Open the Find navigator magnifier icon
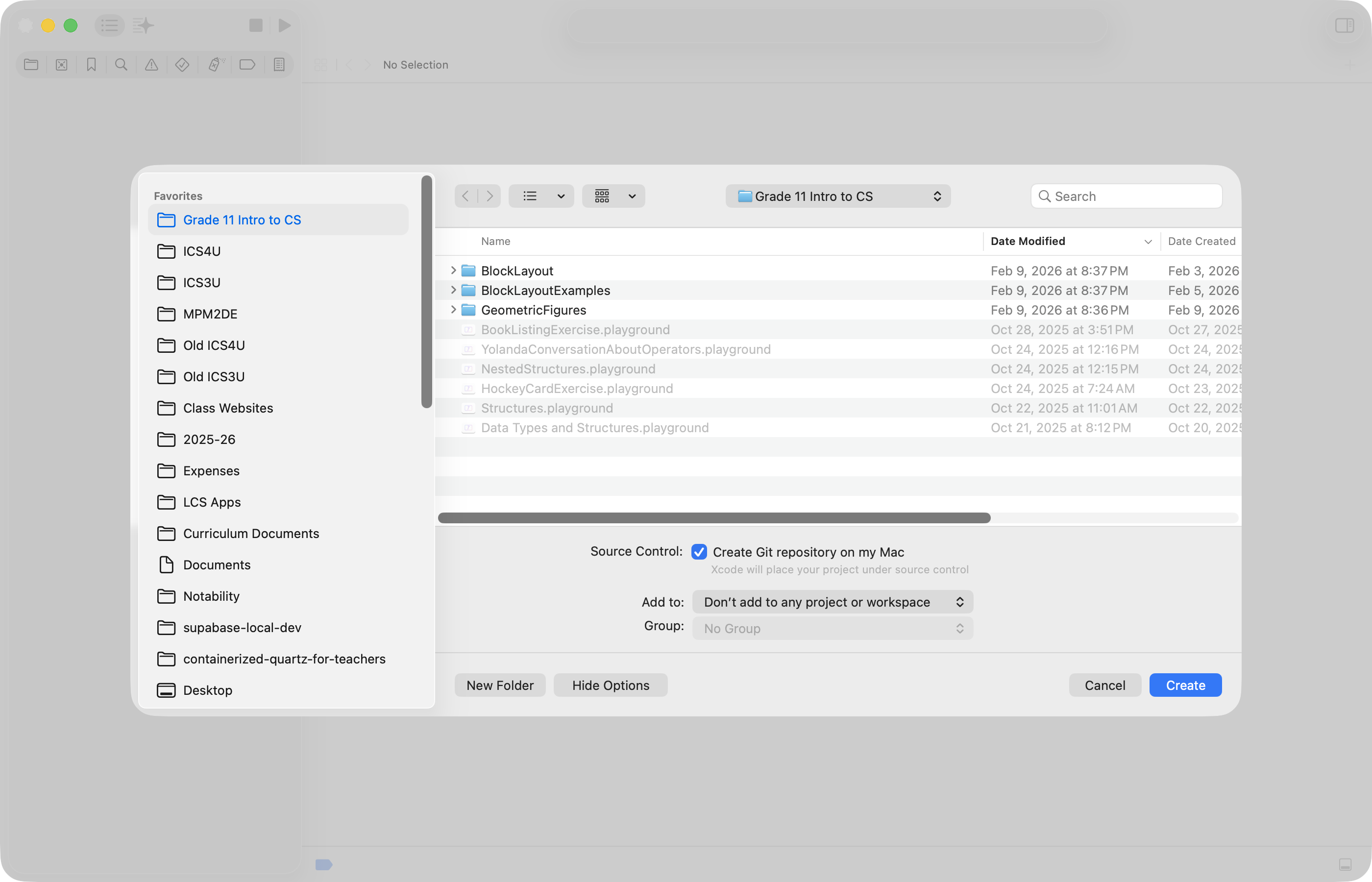The image size is (1372, 882). tap(121, 65)
